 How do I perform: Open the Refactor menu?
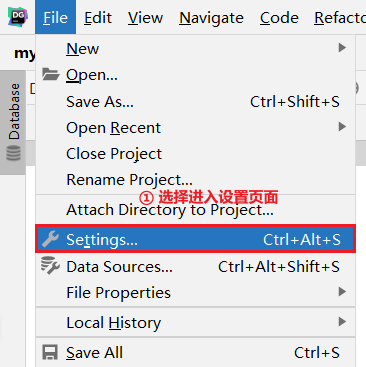[x=338, y=18]
